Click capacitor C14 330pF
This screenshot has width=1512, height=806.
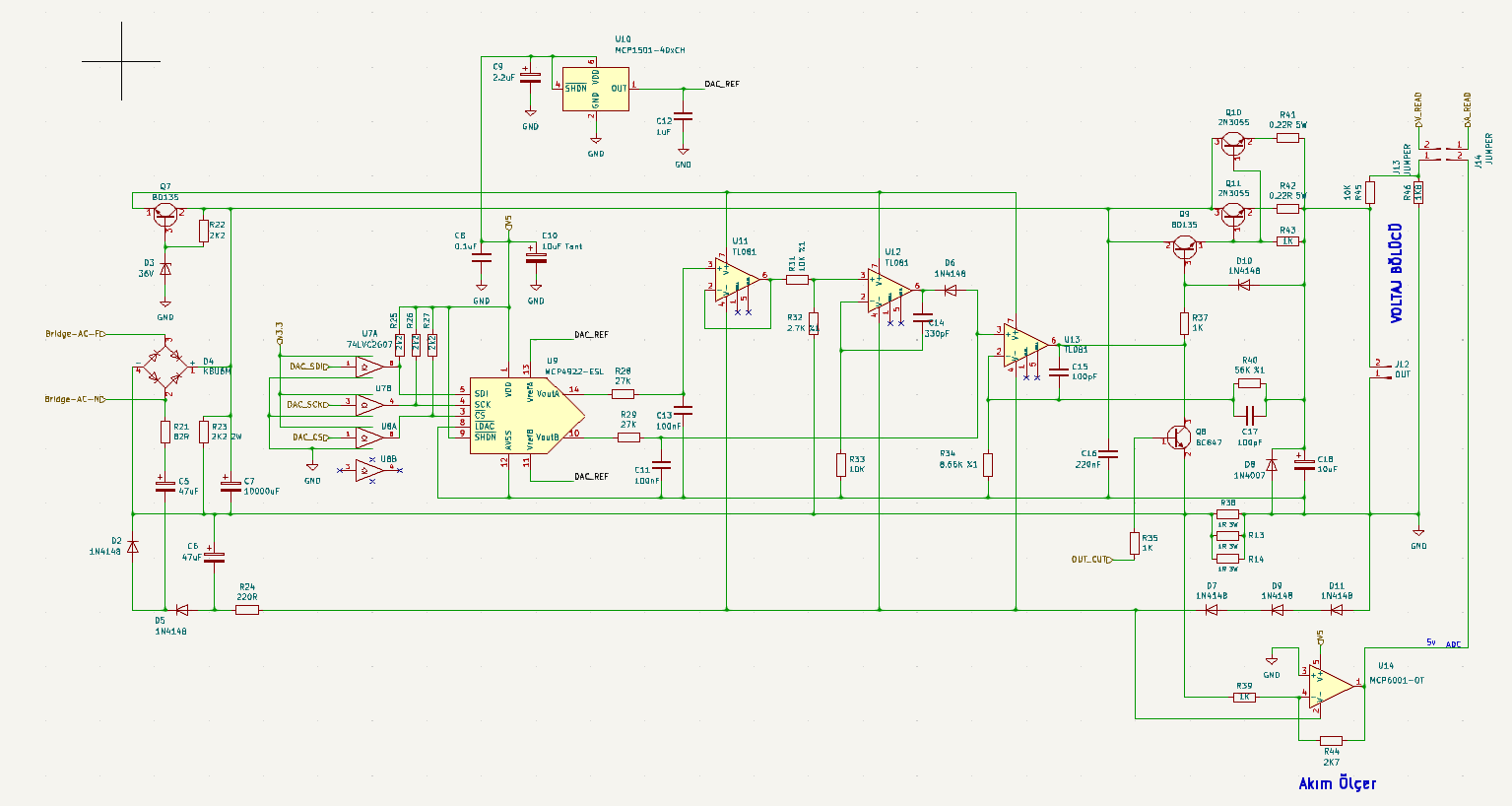point(922,318)
